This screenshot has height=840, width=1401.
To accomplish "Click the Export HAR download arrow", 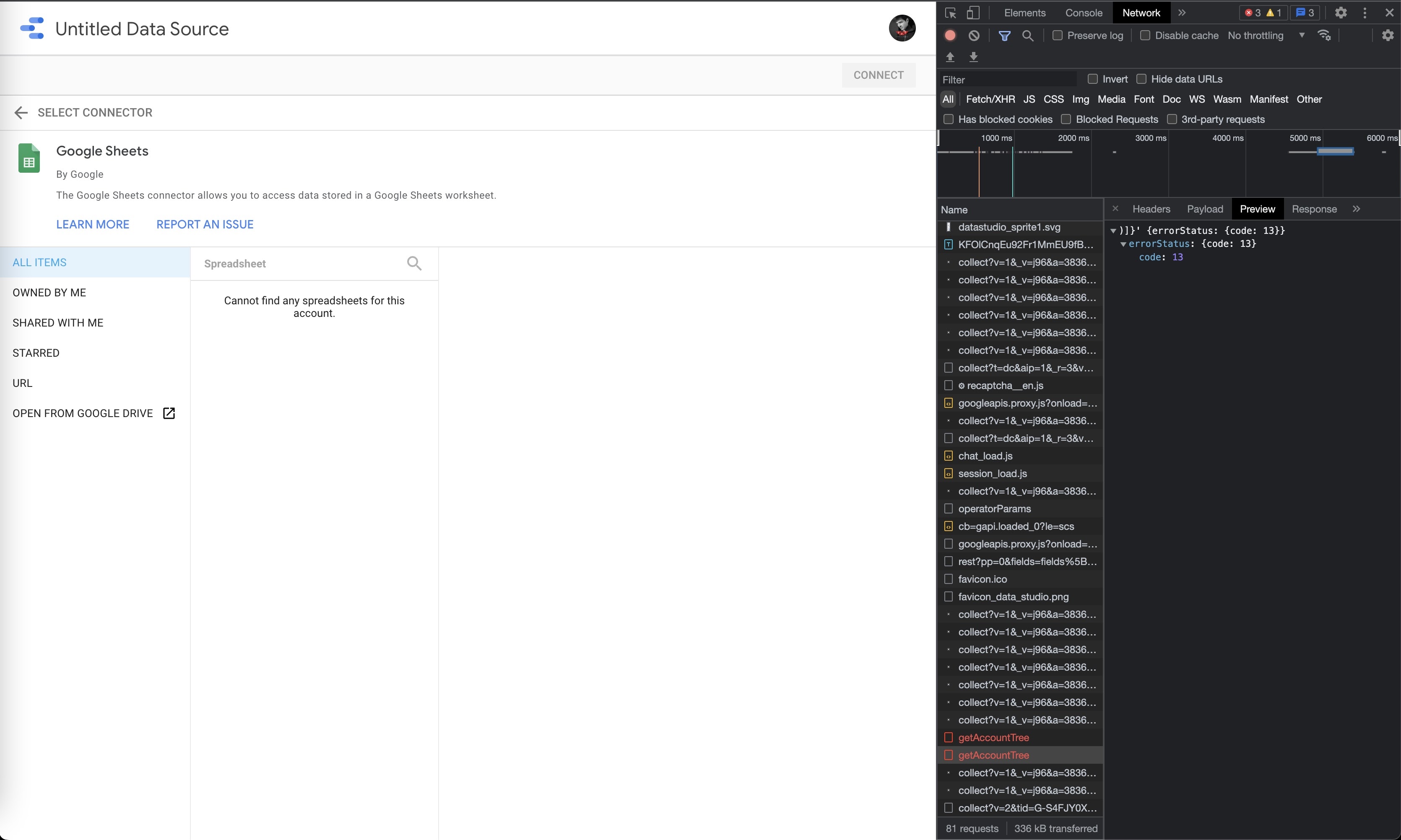I will coord(973,57).
